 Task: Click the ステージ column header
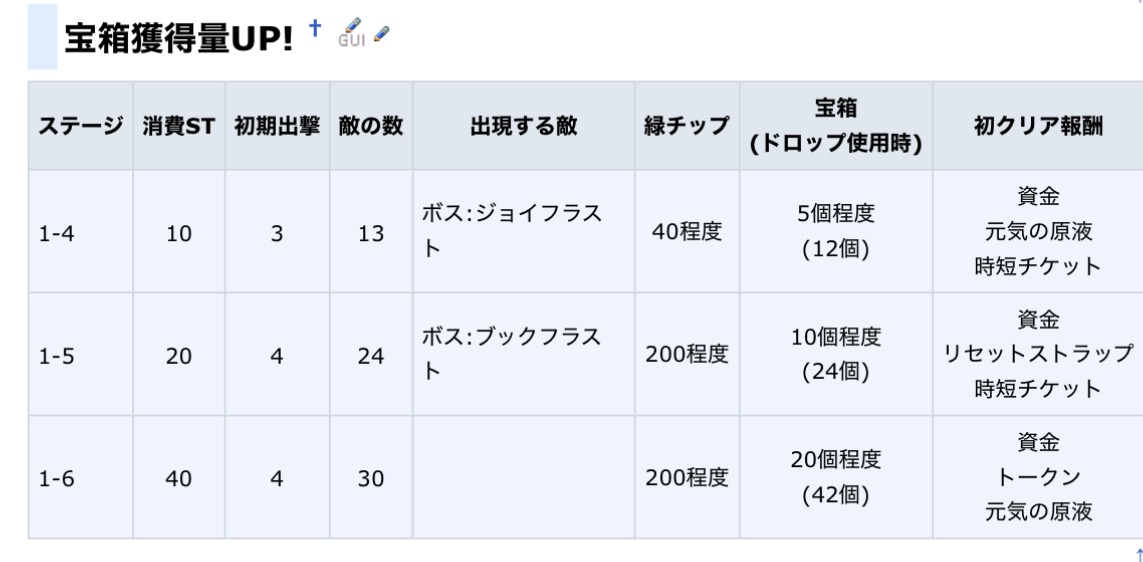80,126
